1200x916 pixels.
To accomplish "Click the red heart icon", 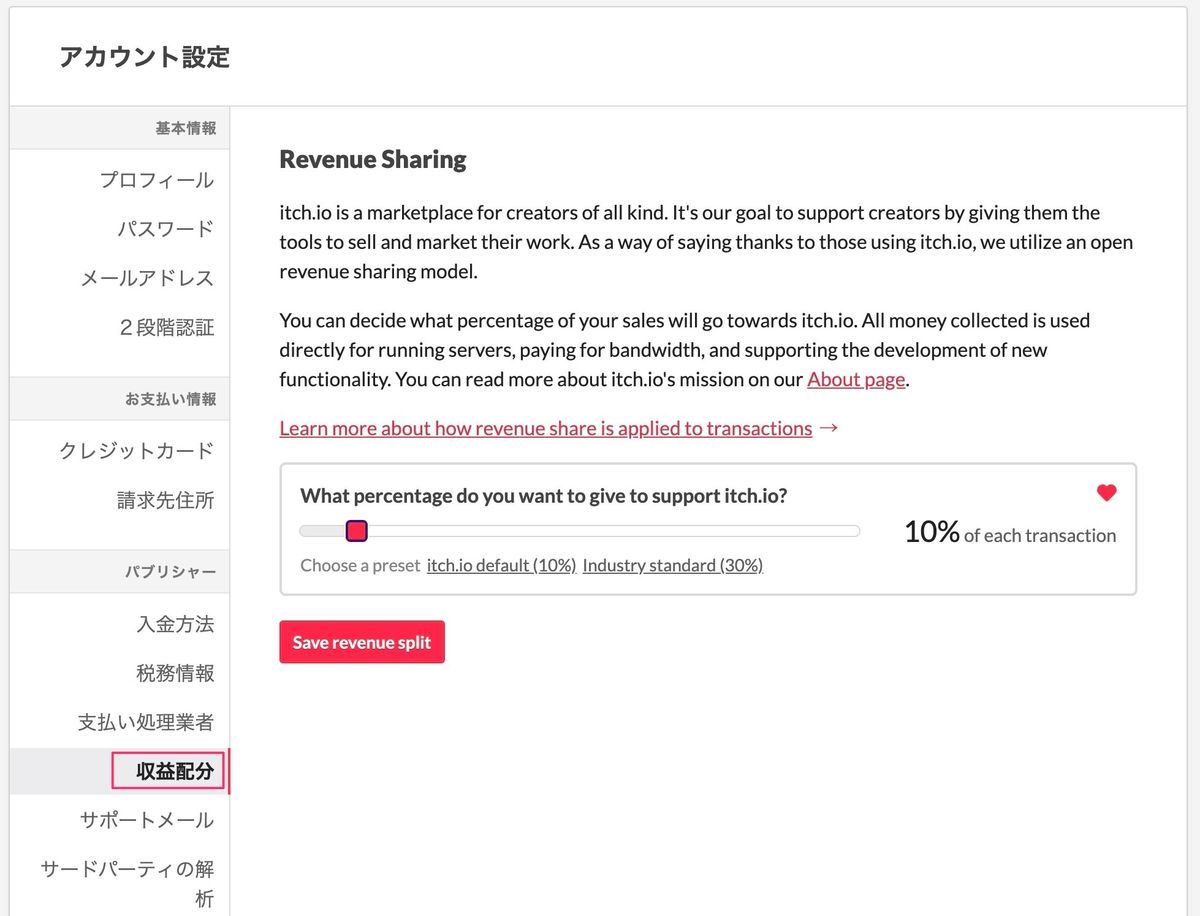I will pyautogui.click(x=1106, y=492).
